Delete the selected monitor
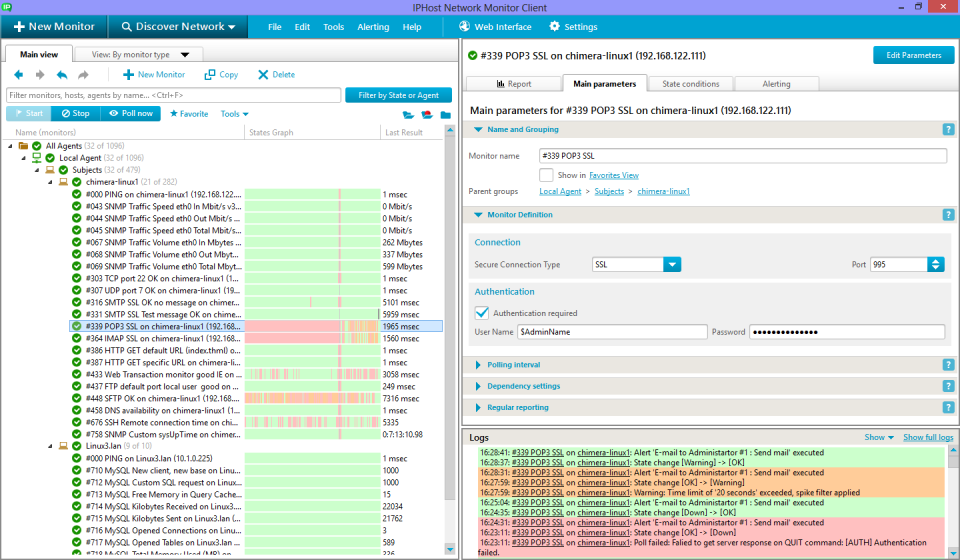960x560 pixels. pos(276,75)
